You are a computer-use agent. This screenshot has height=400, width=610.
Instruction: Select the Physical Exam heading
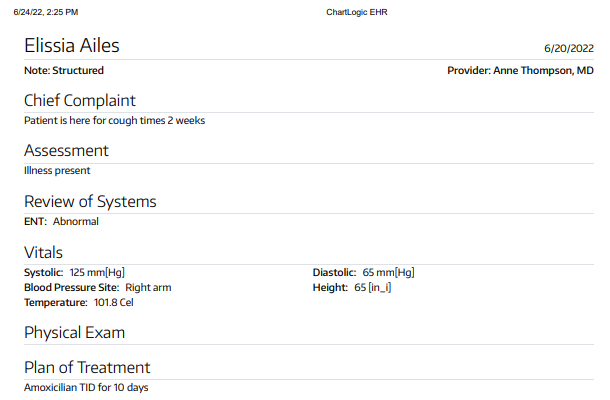pyautogui.click(x=74, y=332)
